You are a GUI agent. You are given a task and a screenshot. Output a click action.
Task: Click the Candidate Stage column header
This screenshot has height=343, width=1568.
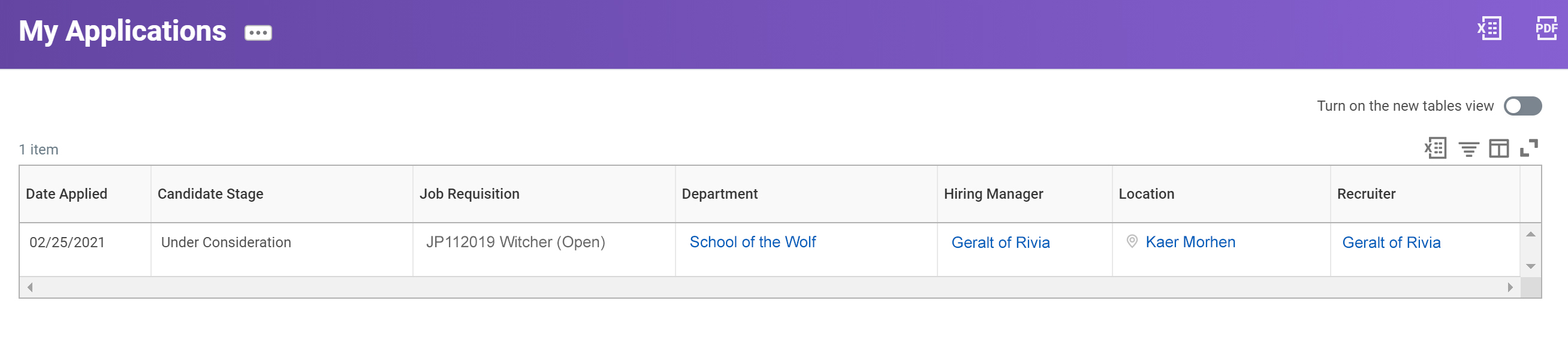[x=210, y=194]
